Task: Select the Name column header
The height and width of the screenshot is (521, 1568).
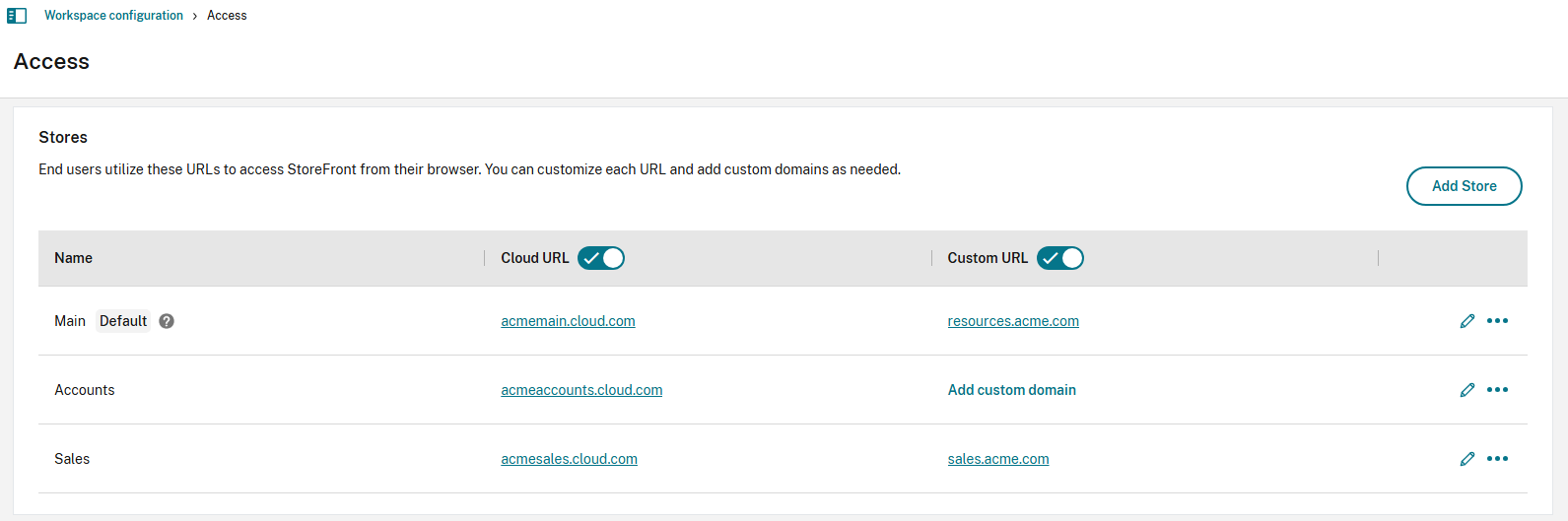Action: coord(73,258)
